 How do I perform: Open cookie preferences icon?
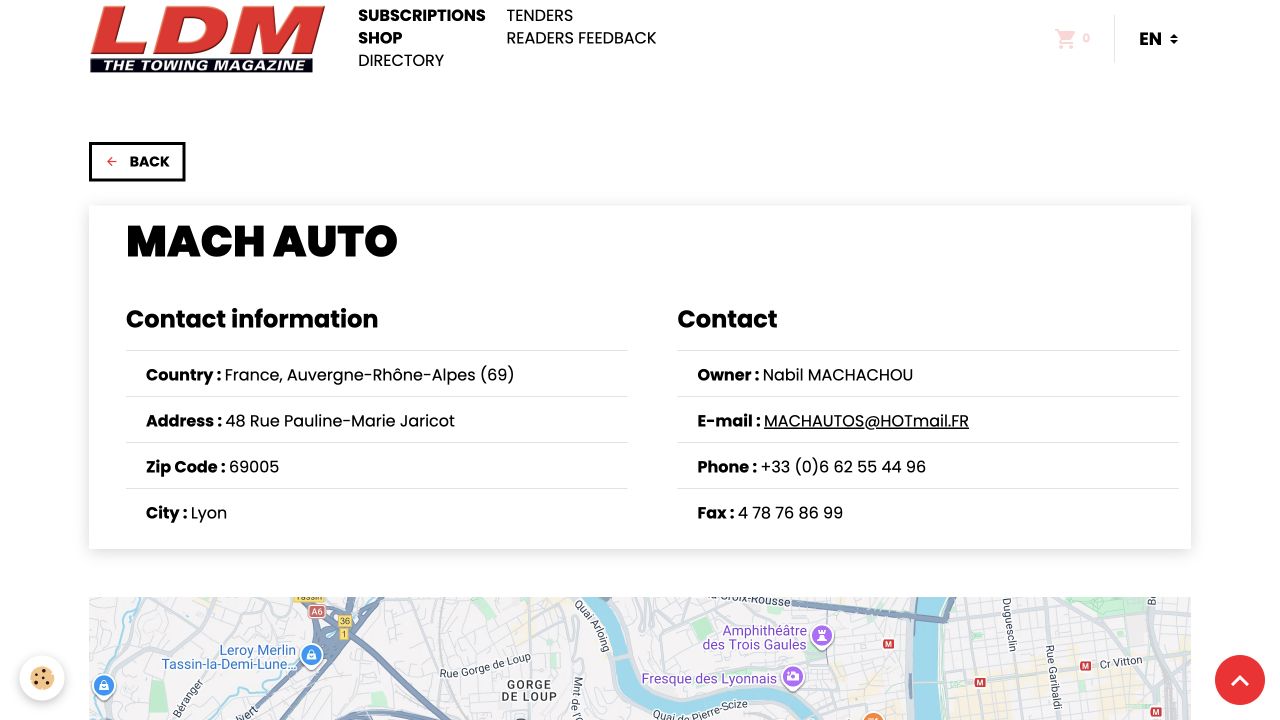coord(42,678)
